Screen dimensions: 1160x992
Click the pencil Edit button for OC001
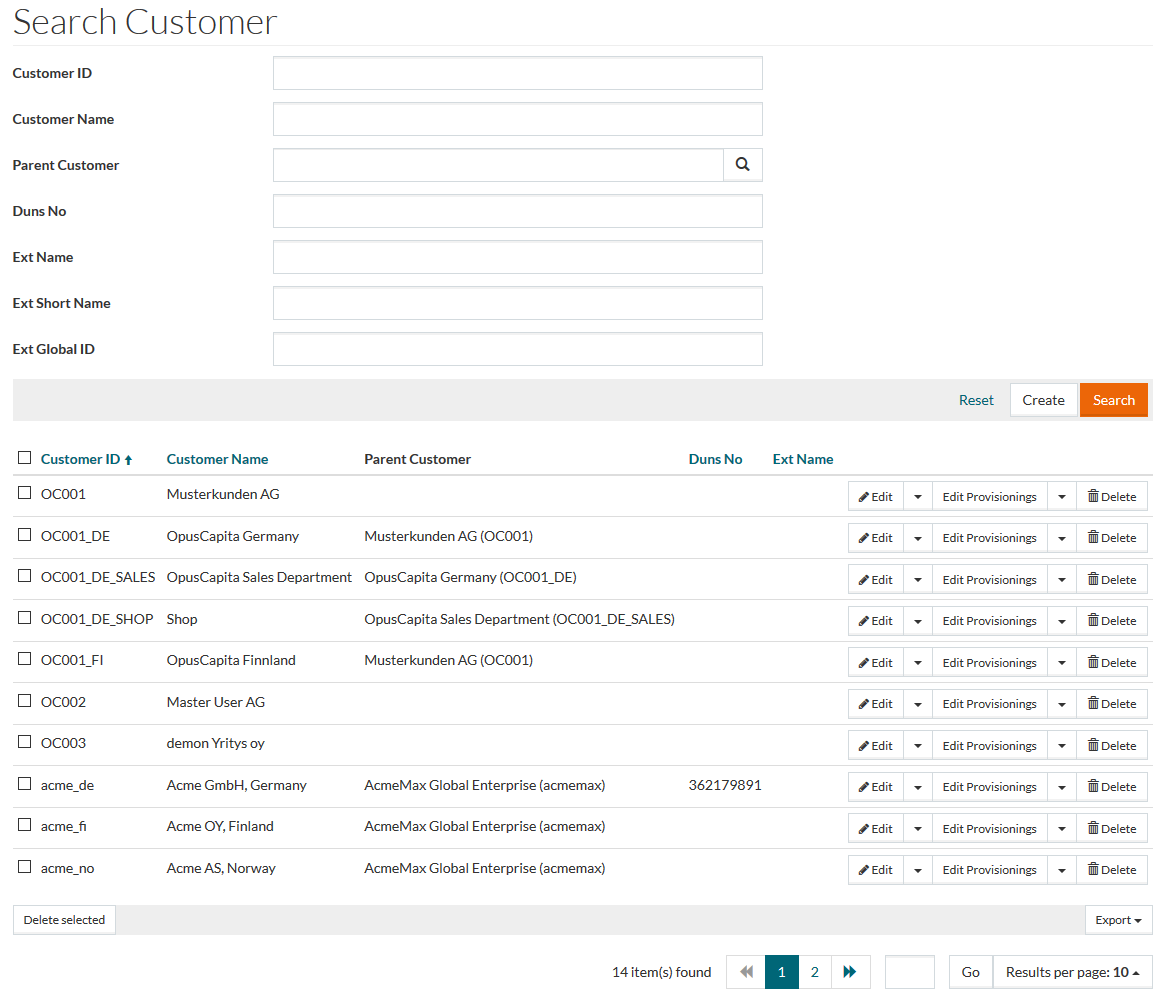[x=875, y=496]
